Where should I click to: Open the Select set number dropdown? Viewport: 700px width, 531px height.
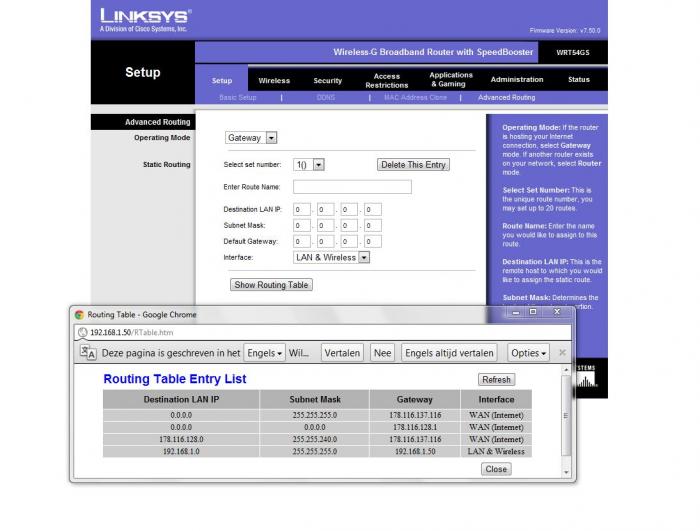pyautogui.click(x=308, y=165)
